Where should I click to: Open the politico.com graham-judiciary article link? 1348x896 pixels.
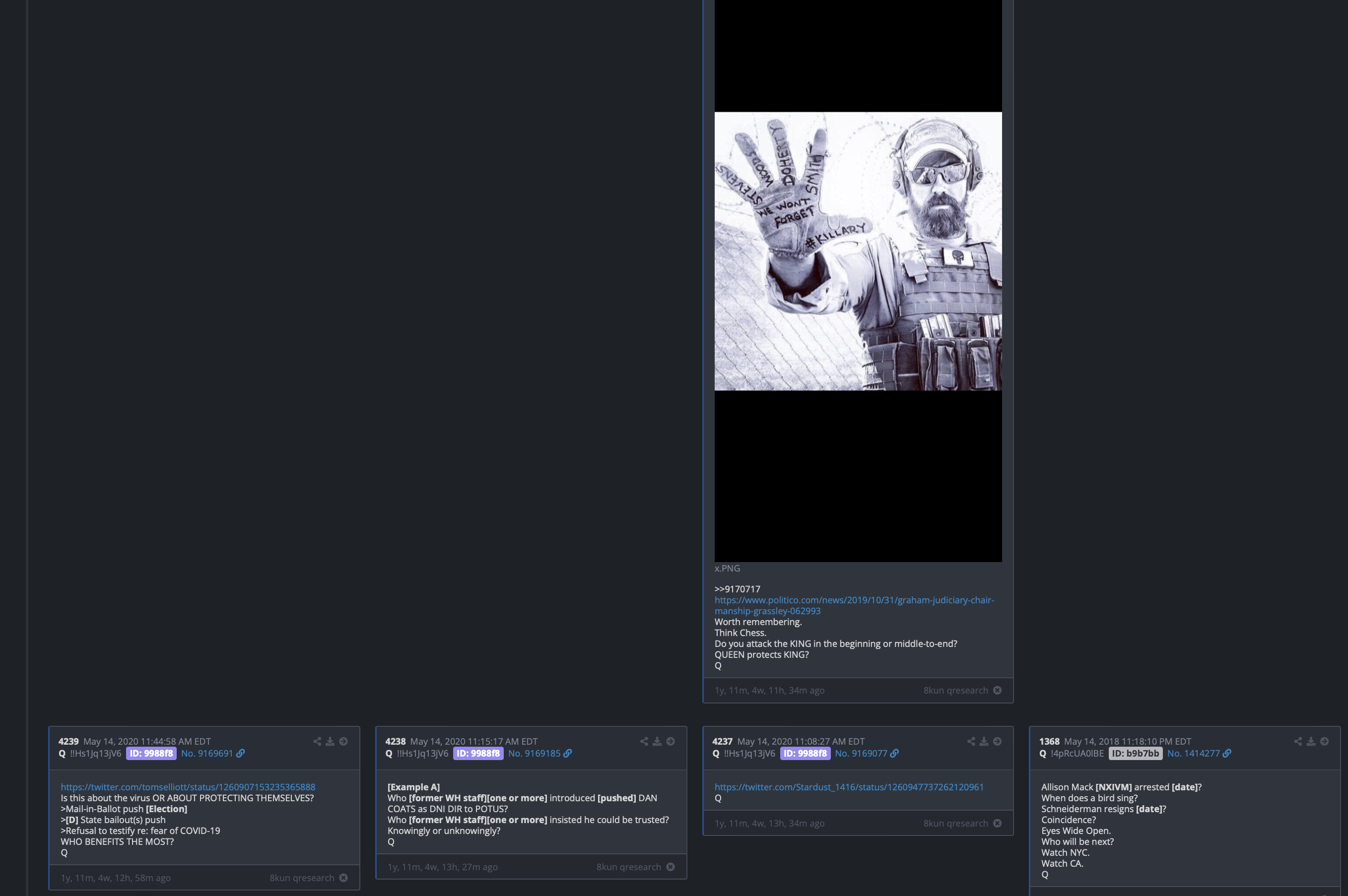click(x=854, y=605)
